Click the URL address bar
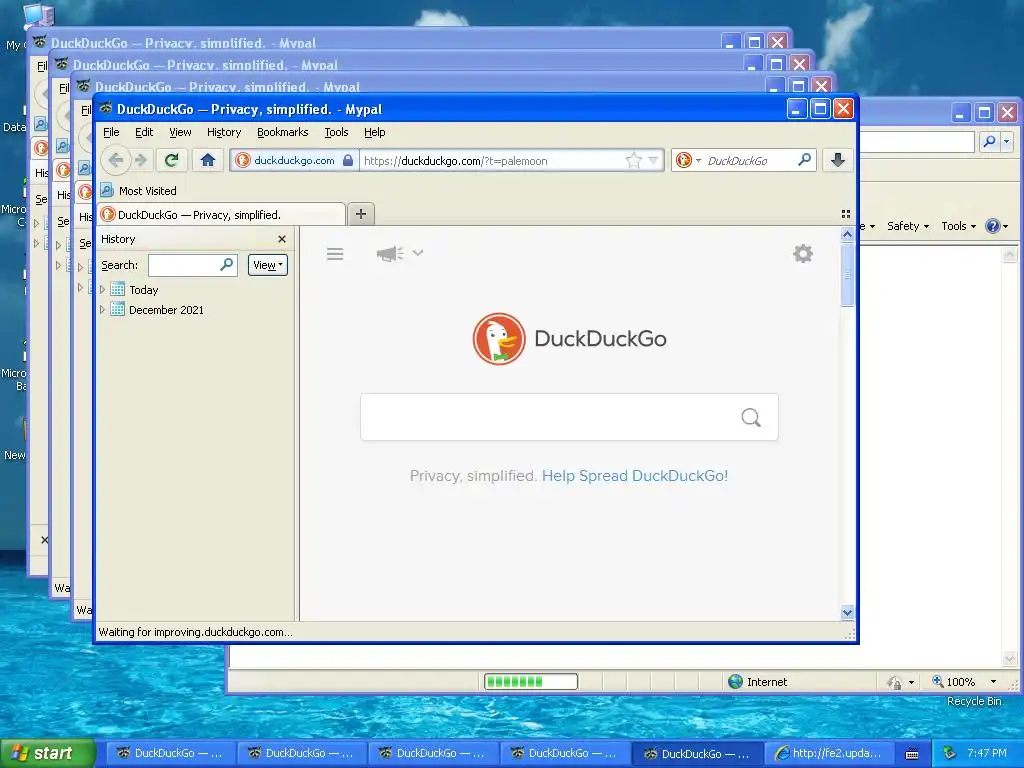 point(491,161)
